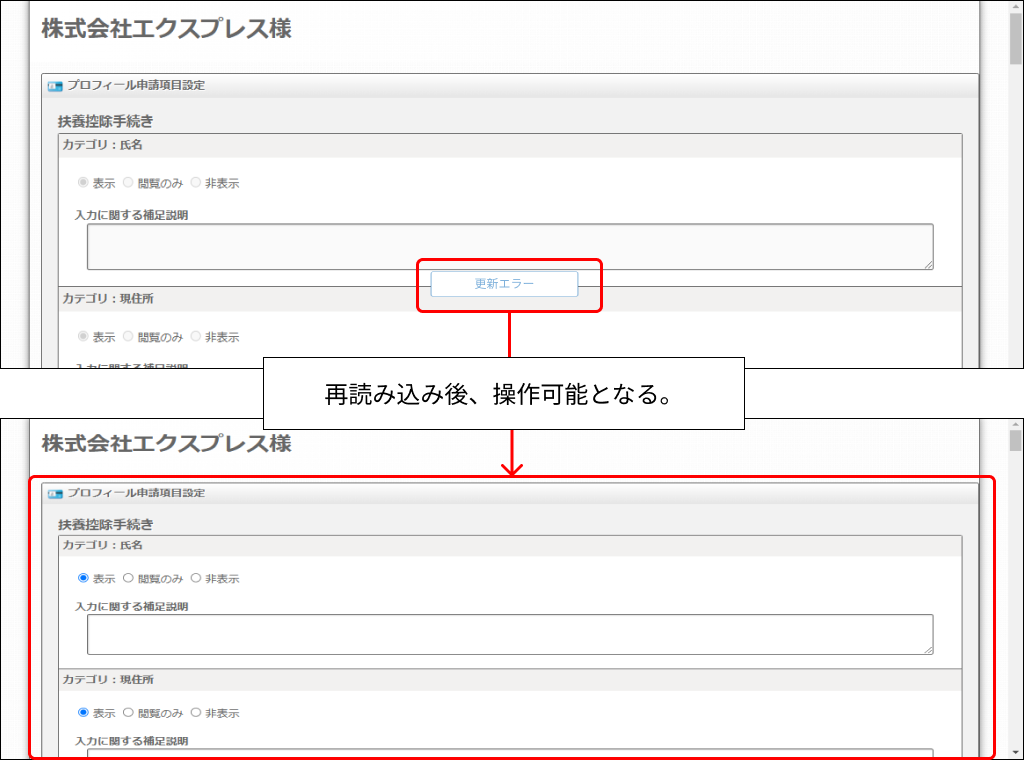Select 非表示 radio for 氏名 in the top screenshot

pyautogui.click(x=195, y=183)
